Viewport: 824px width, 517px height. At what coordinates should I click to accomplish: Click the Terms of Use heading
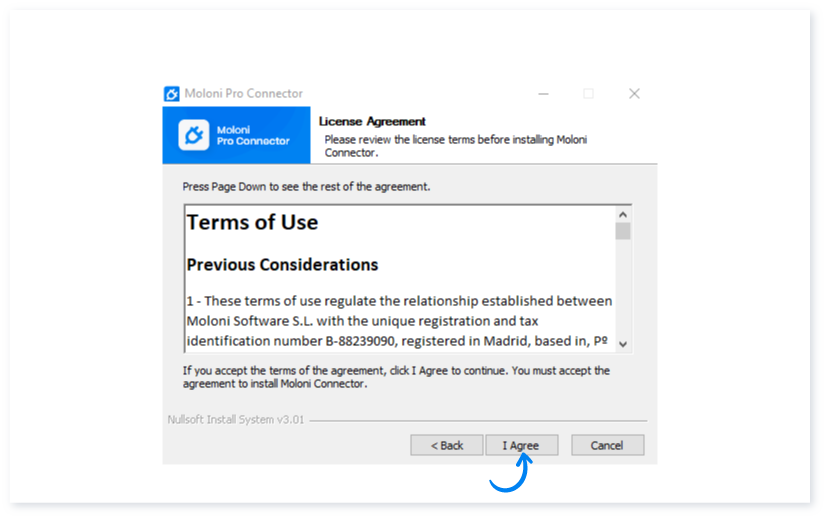coord(252,222)
